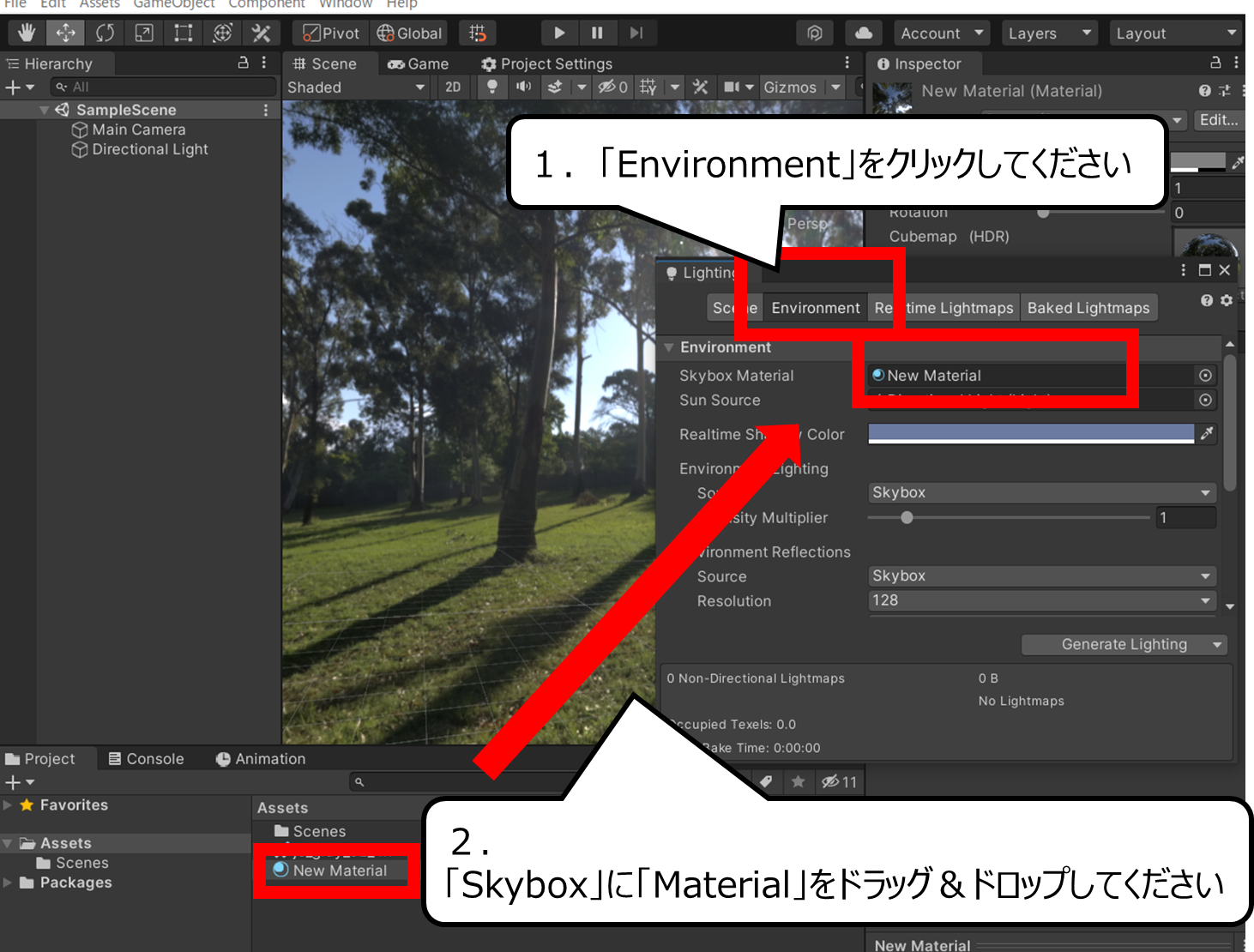Viewport: 1254px width, 952px height.
Task: Pick Skybox Material with object picker
Action: coord(1205,376)
